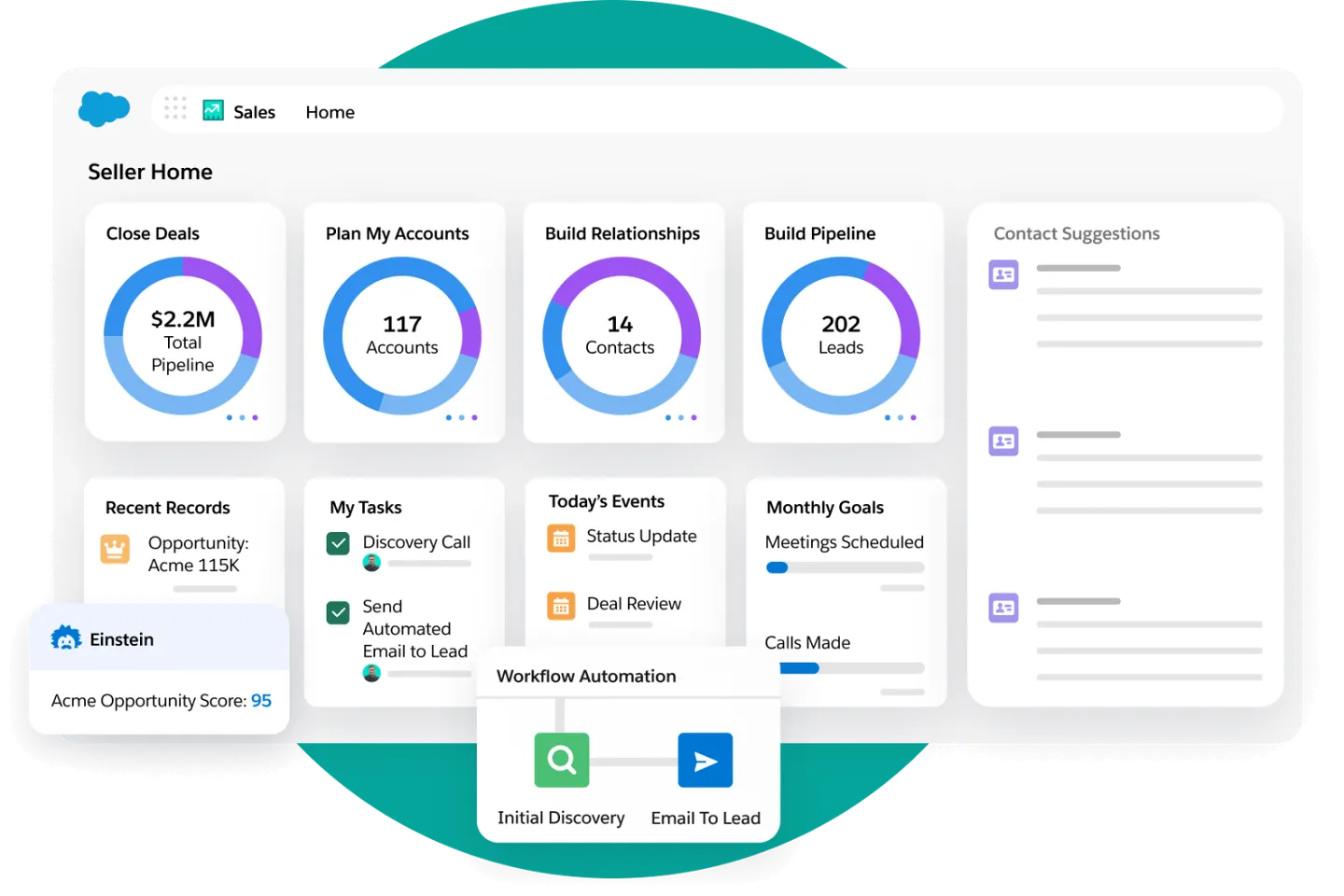Click the avatar under Send Automated Email task
This screenshot has width=1344, height=896.
tap(371, 673)
